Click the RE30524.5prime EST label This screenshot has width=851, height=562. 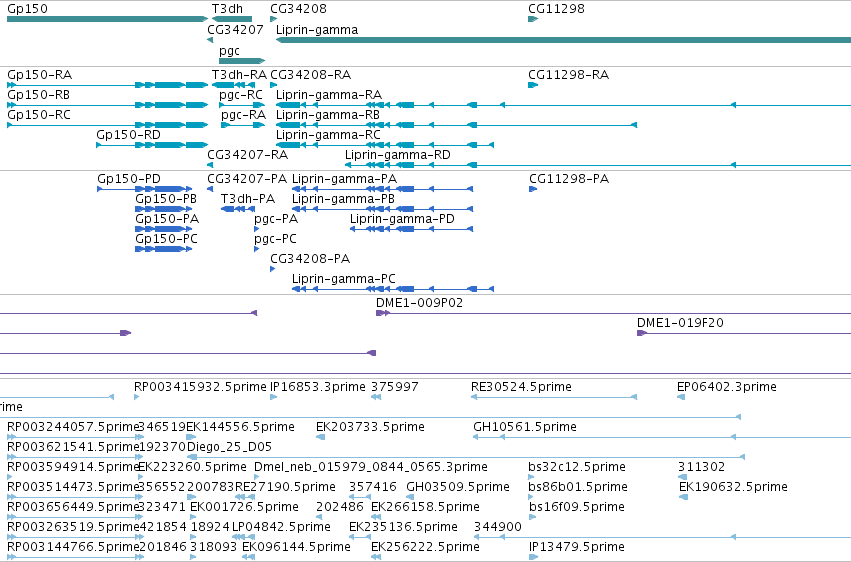522,387
